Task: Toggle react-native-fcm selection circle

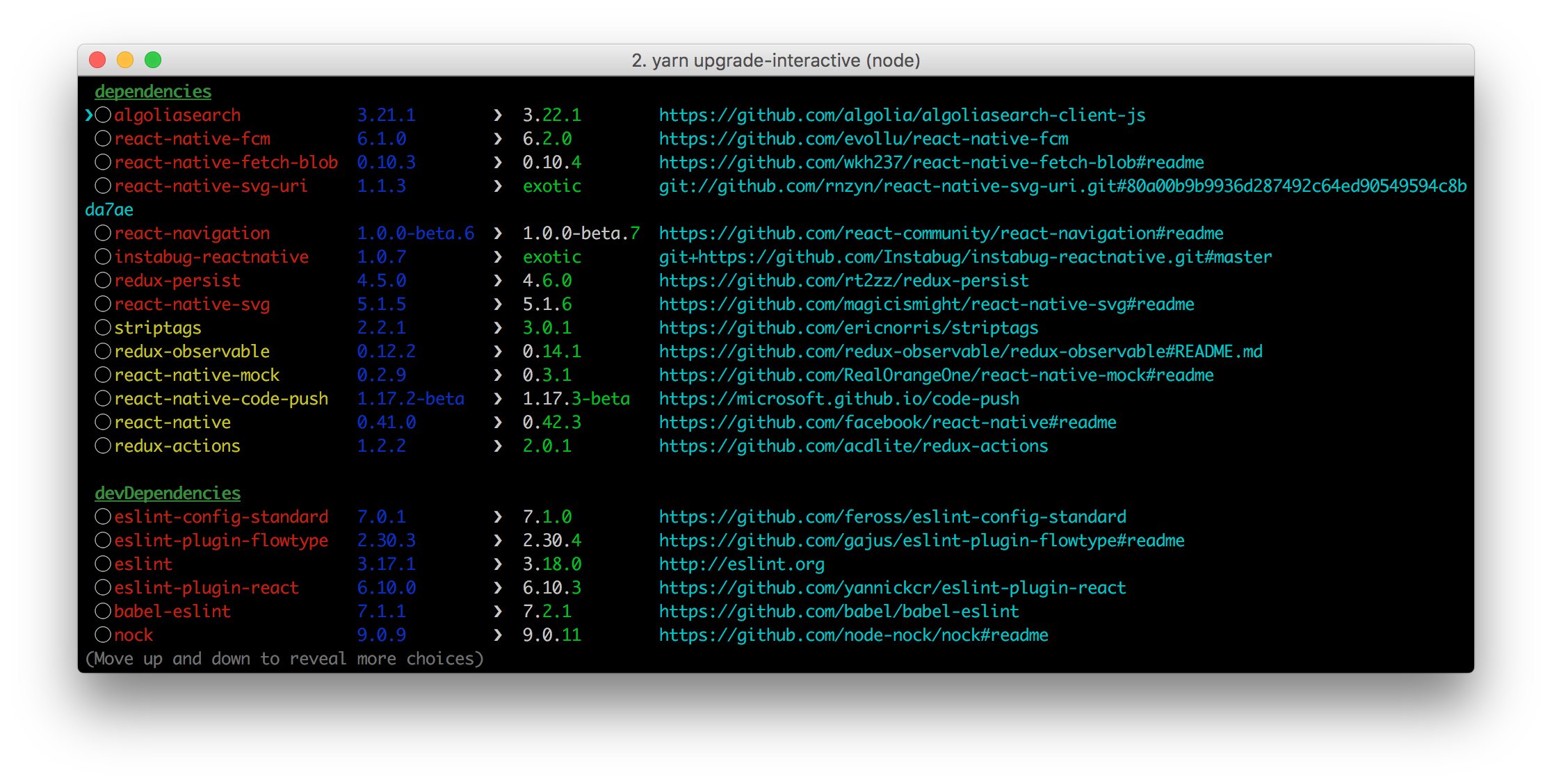Action: click(103, 138)
